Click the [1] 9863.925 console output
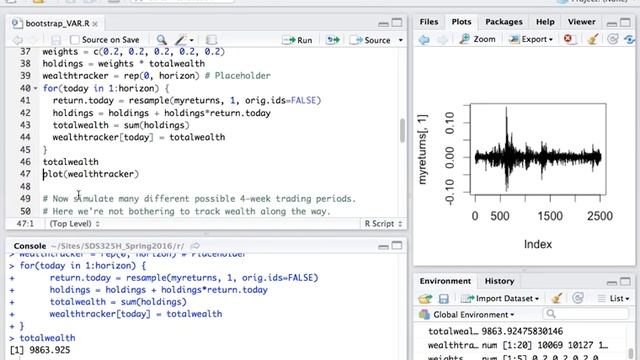 pos(40,350)
